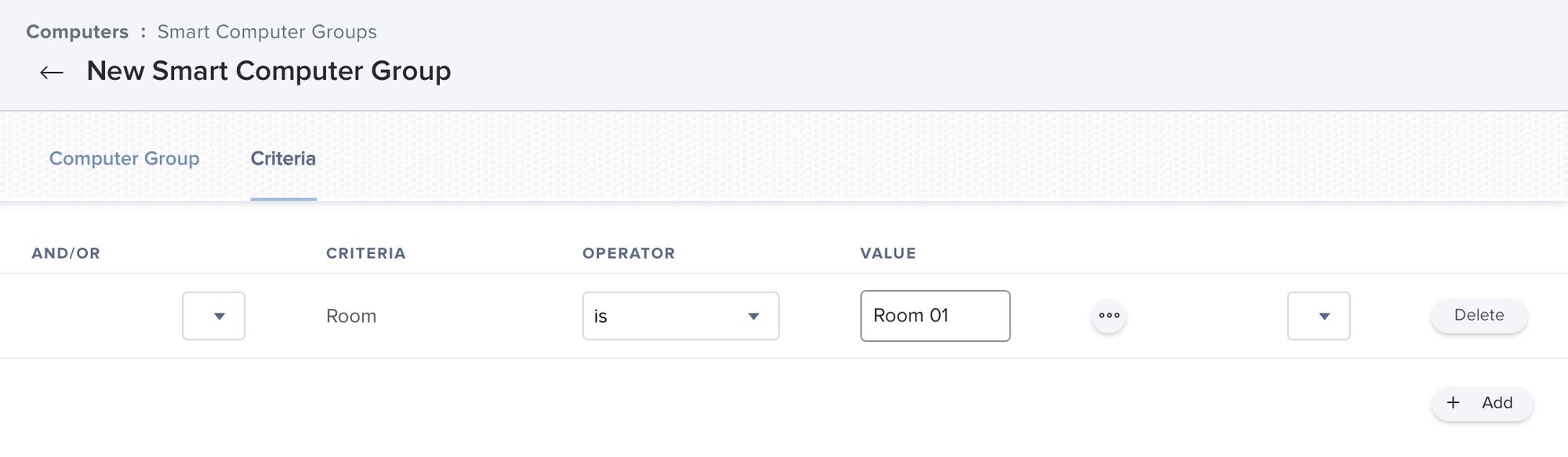Switch to the Computer Group tab
This screenshot has width=1568, height=457.
pyautogui.click(x=125, y=158)
